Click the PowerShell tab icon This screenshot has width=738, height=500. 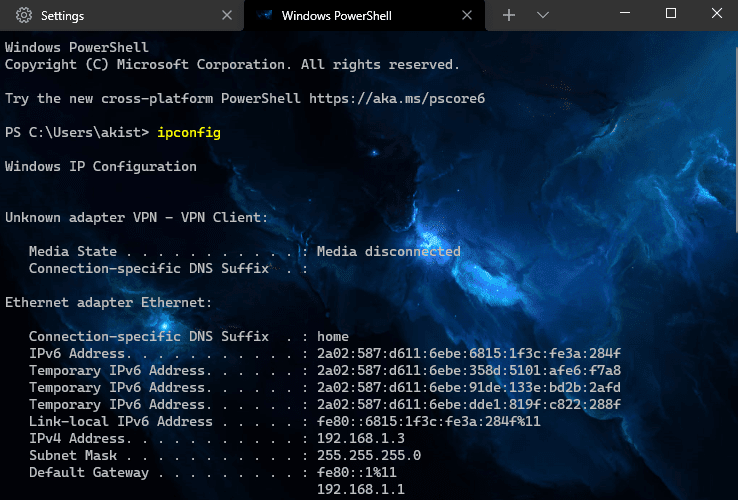coord(265,16)
